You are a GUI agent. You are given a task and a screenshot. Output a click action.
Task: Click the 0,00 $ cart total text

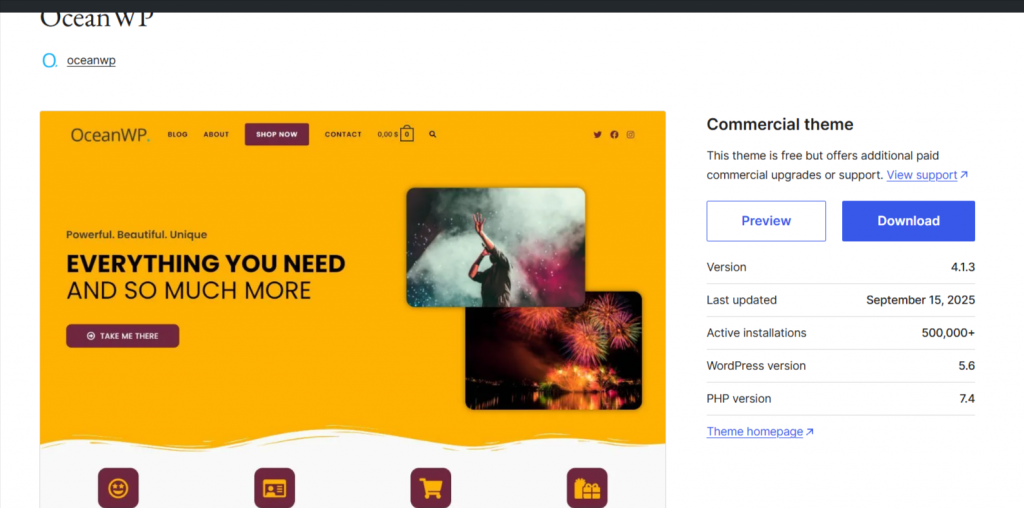[x=387, y=135]
